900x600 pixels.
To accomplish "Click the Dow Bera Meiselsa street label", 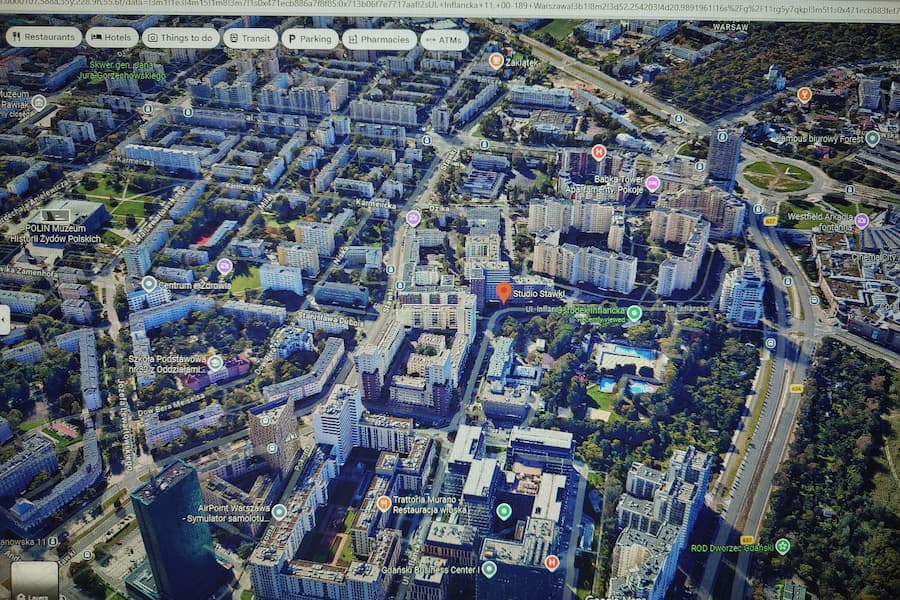I will pyautogui.click(x=171, y=405).
